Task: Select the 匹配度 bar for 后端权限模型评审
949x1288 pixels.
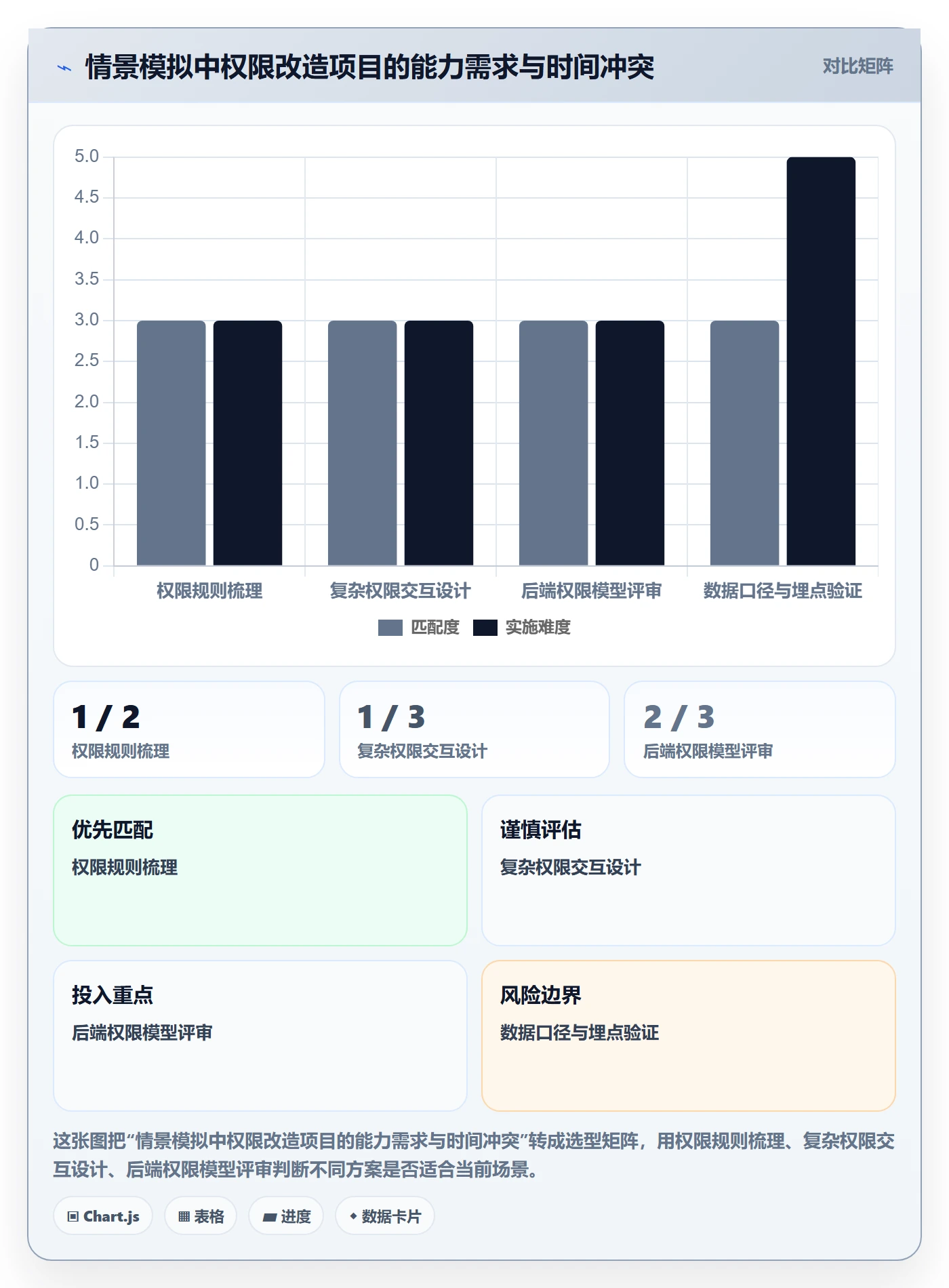Action: pos(553,443)
